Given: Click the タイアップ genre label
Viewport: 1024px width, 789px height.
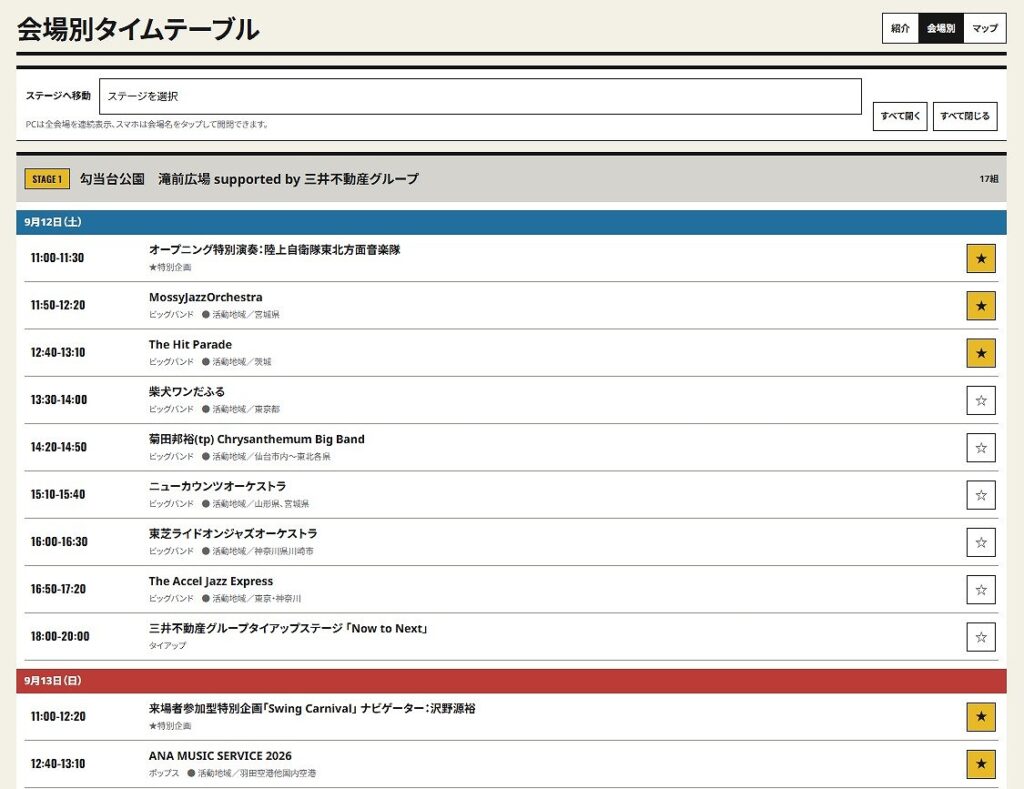Looking at the screenshot, I should pos(167,645).
